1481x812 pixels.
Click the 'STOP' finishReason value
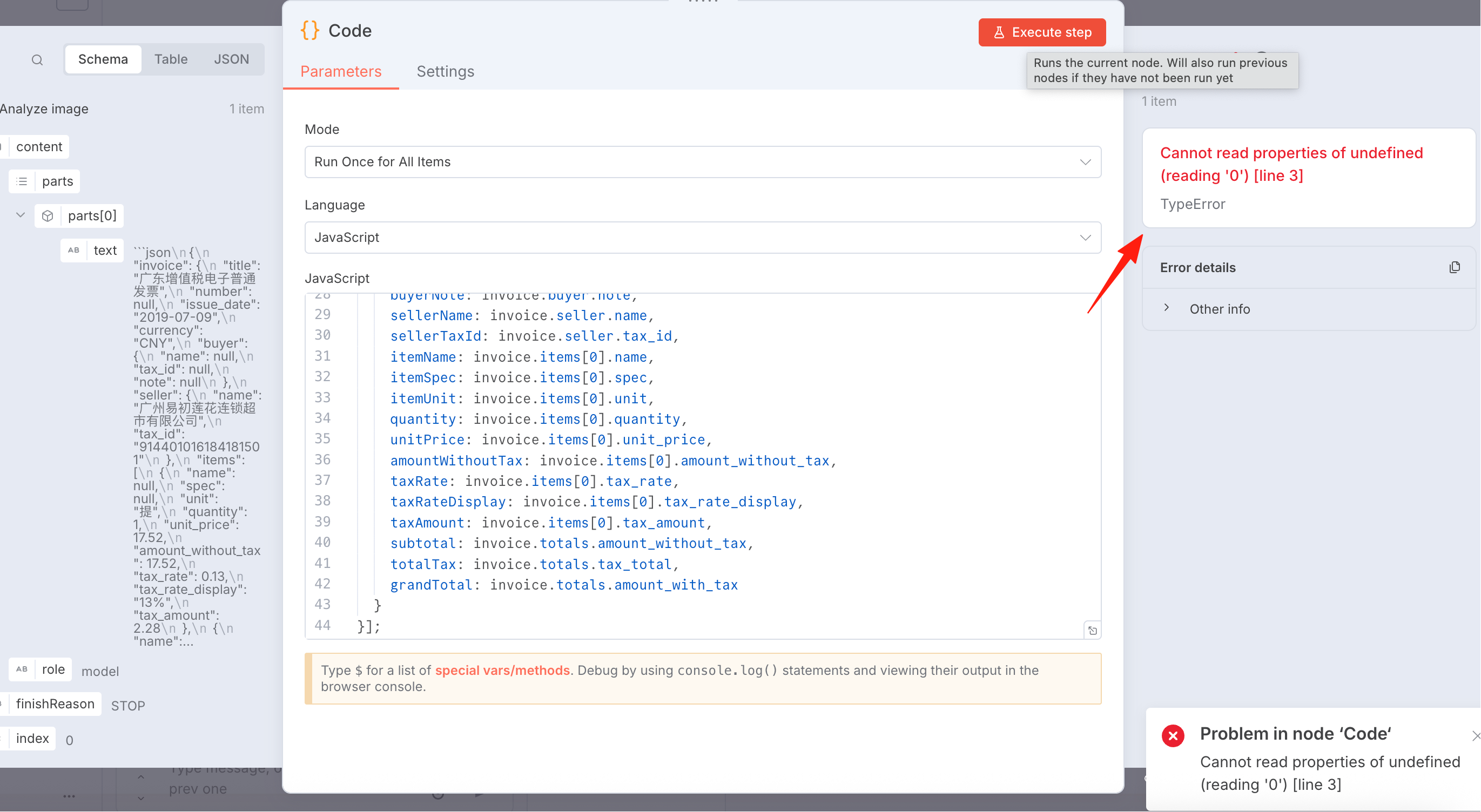click(x=127, y=705)
